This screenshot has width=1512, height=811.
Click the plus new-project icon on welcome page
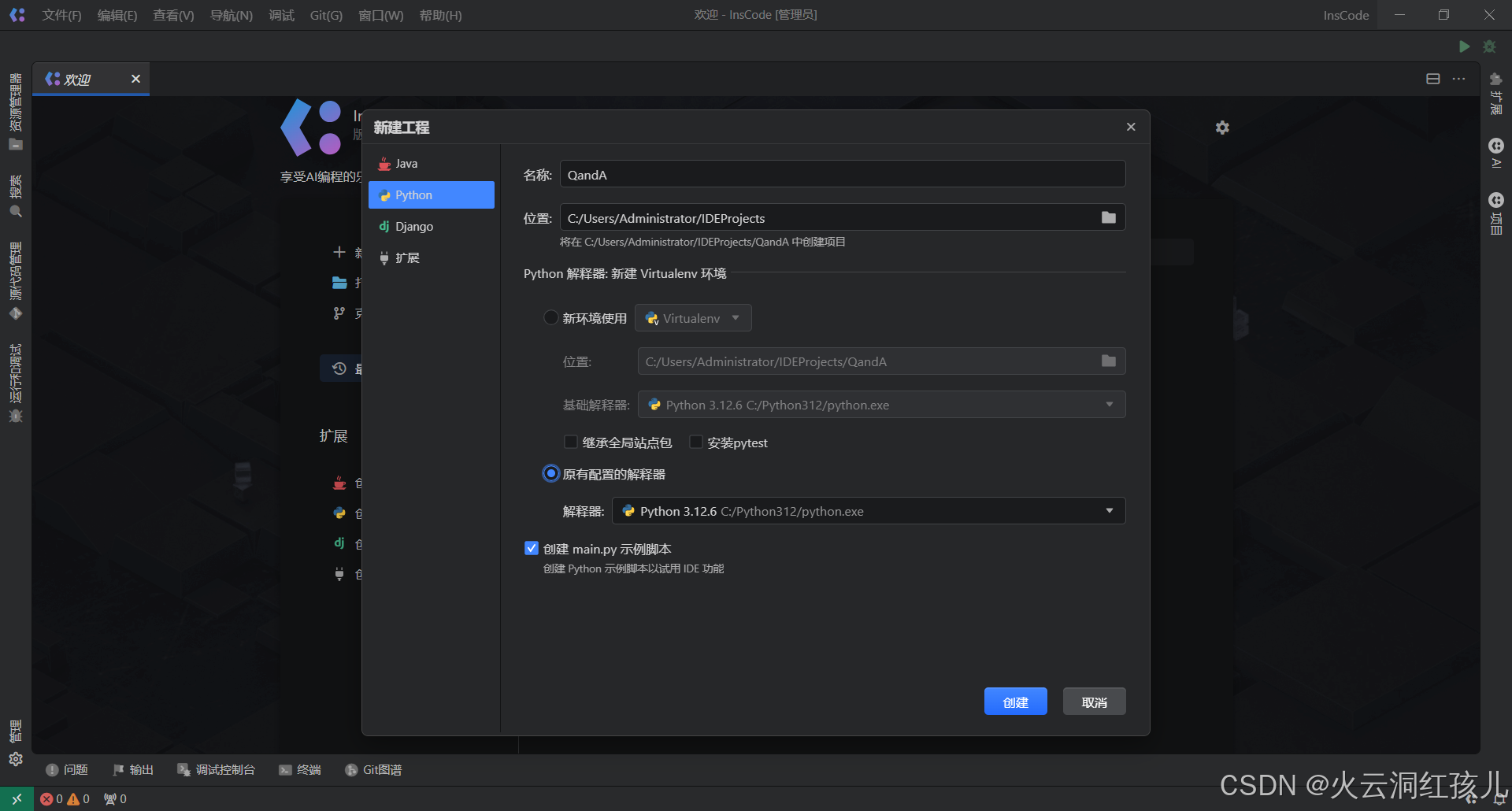tap(339, 252)
